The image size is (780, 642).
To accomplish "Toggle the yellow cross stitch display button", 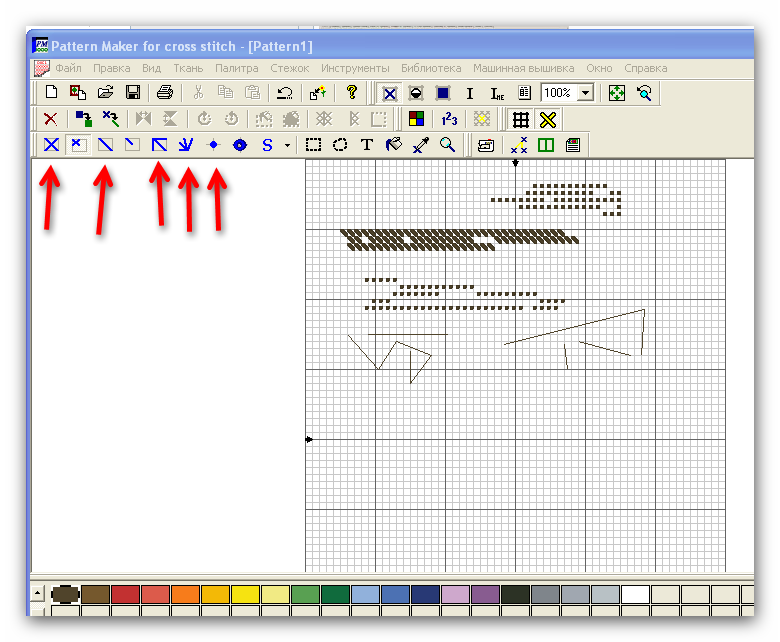I will (x=547, y=119).
